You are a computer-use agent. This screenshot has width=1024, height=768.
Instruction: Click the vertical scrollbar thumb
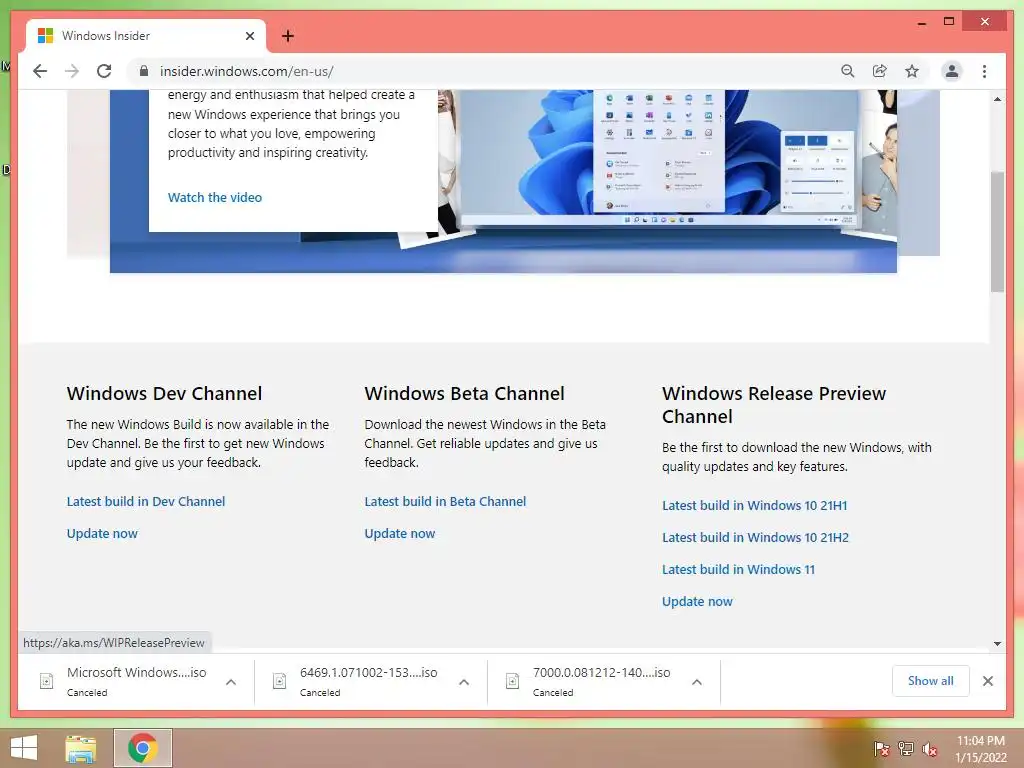[x=997, y=231]
